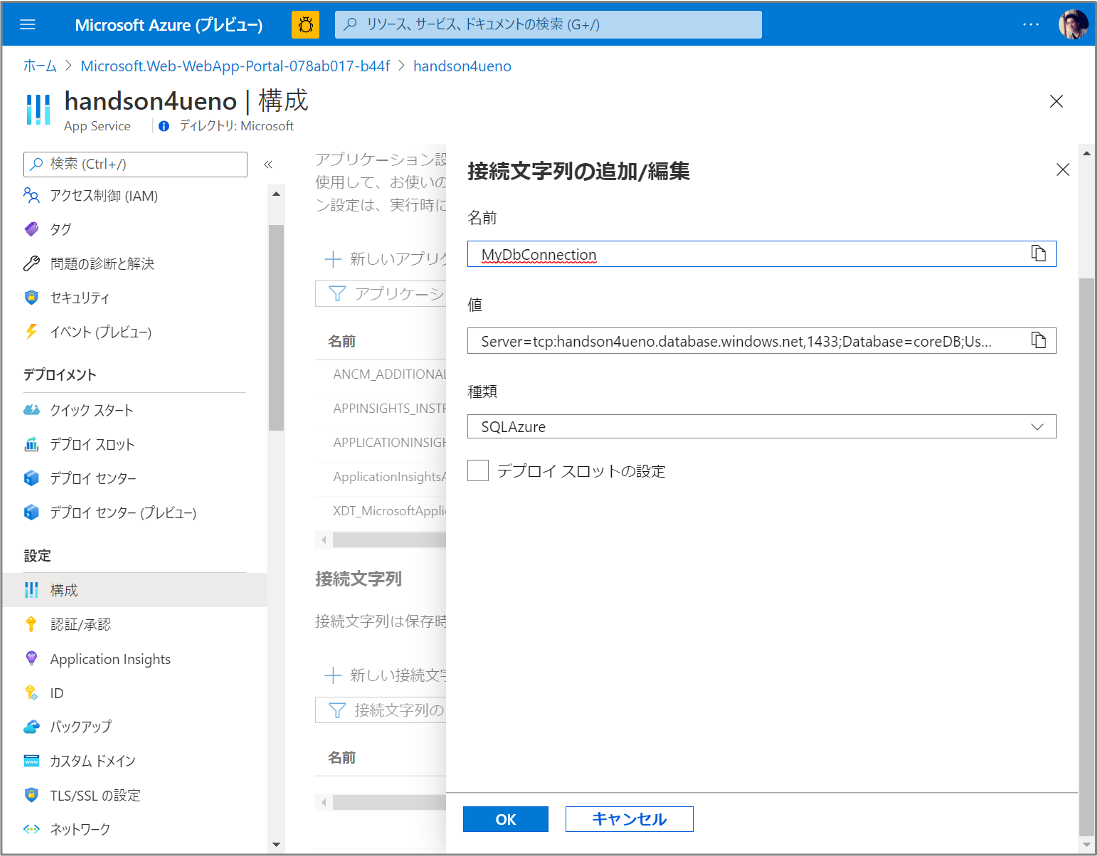Select XDT_MicrosoftAppli setting row
Screen dimensions: 1097x856
[x=381, y=511]
